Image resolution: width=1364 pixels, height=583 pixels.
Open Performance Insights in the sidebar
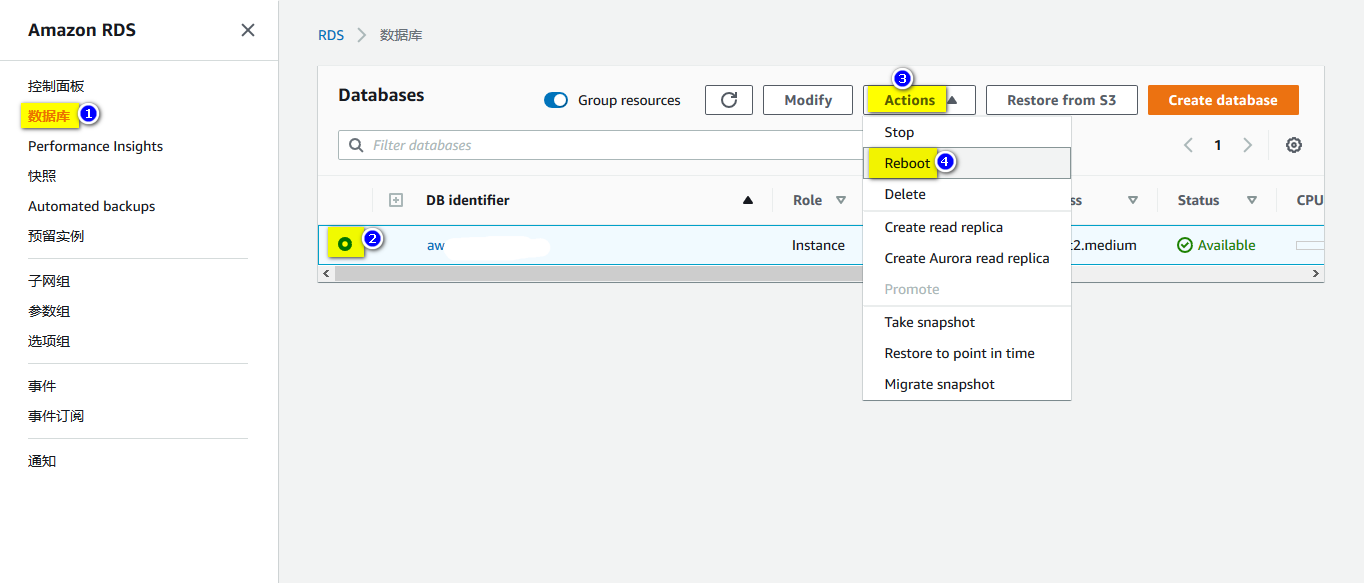coord(95,146)
